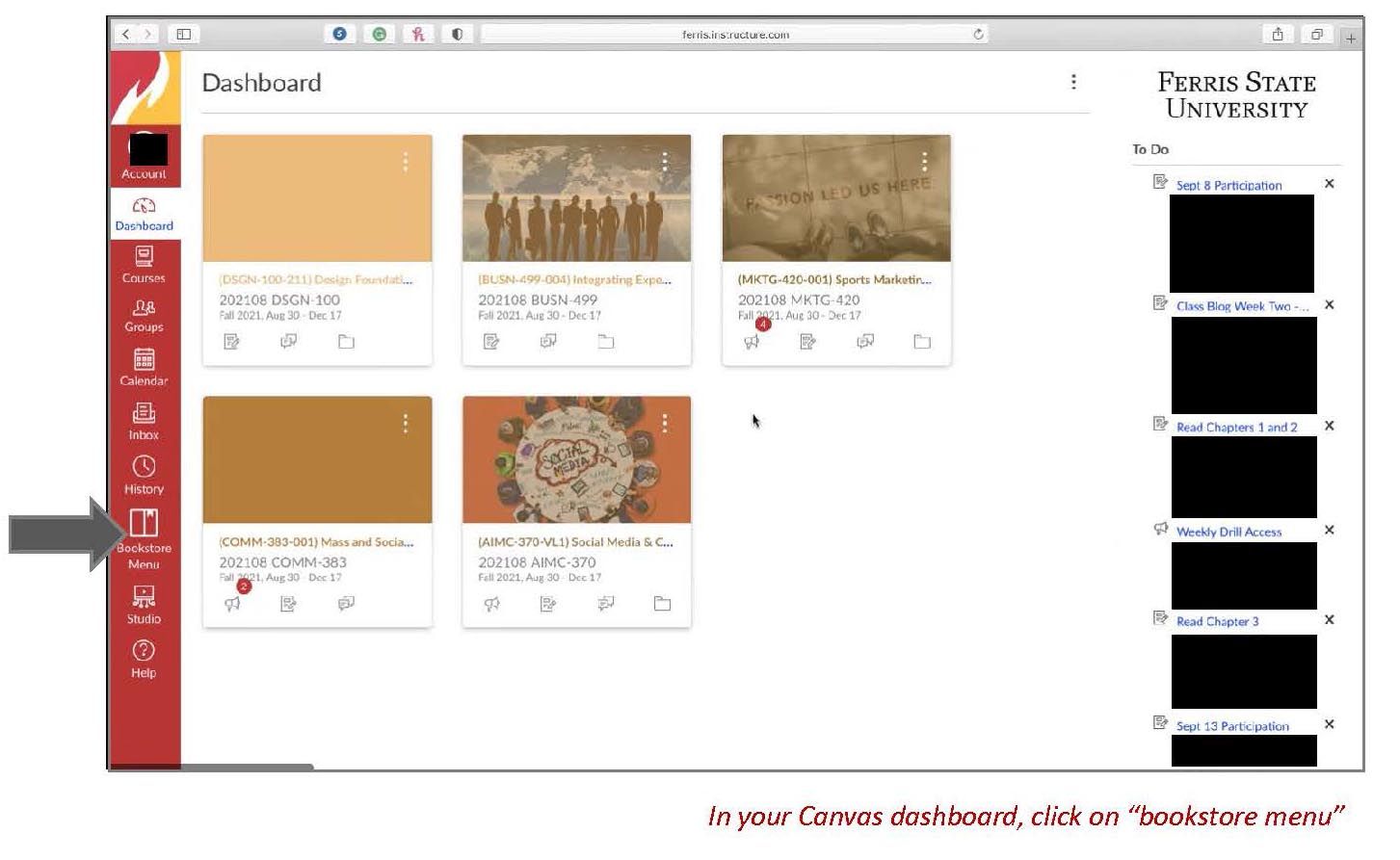Open Studio from the sidebar

coord(144,605)
